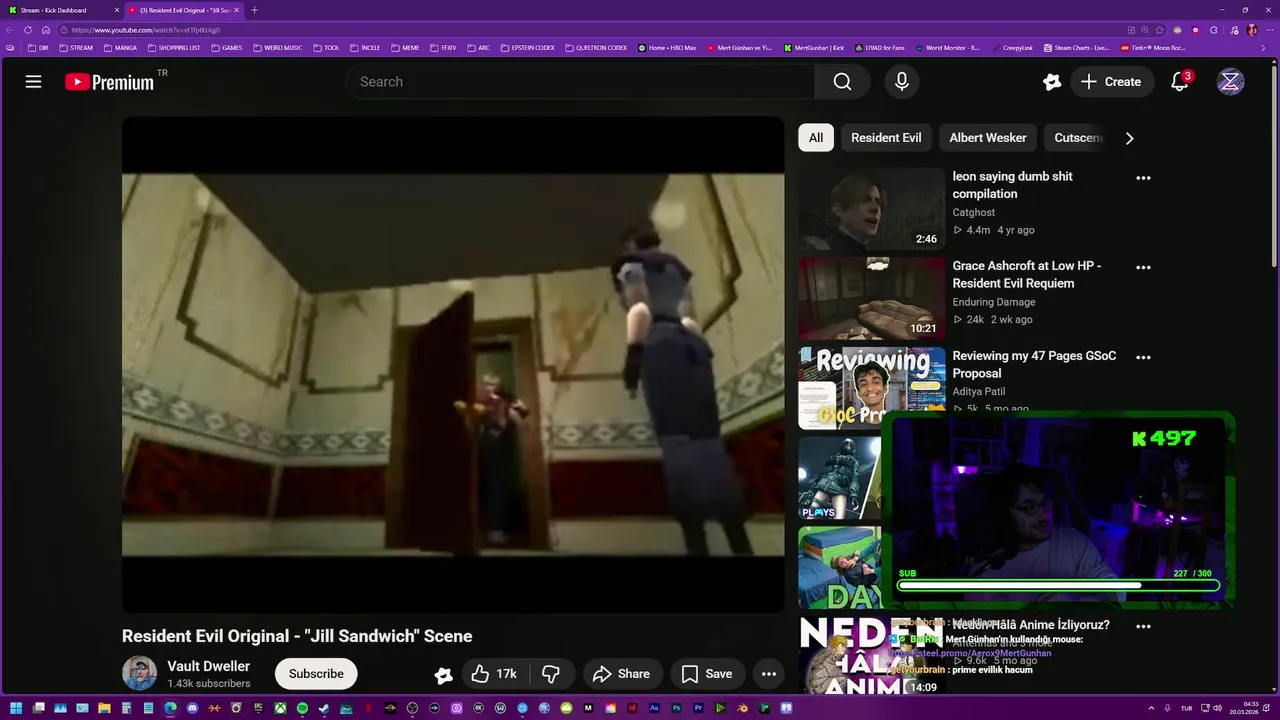Open the GAMES bookmark folder

(x=226, y=47)
